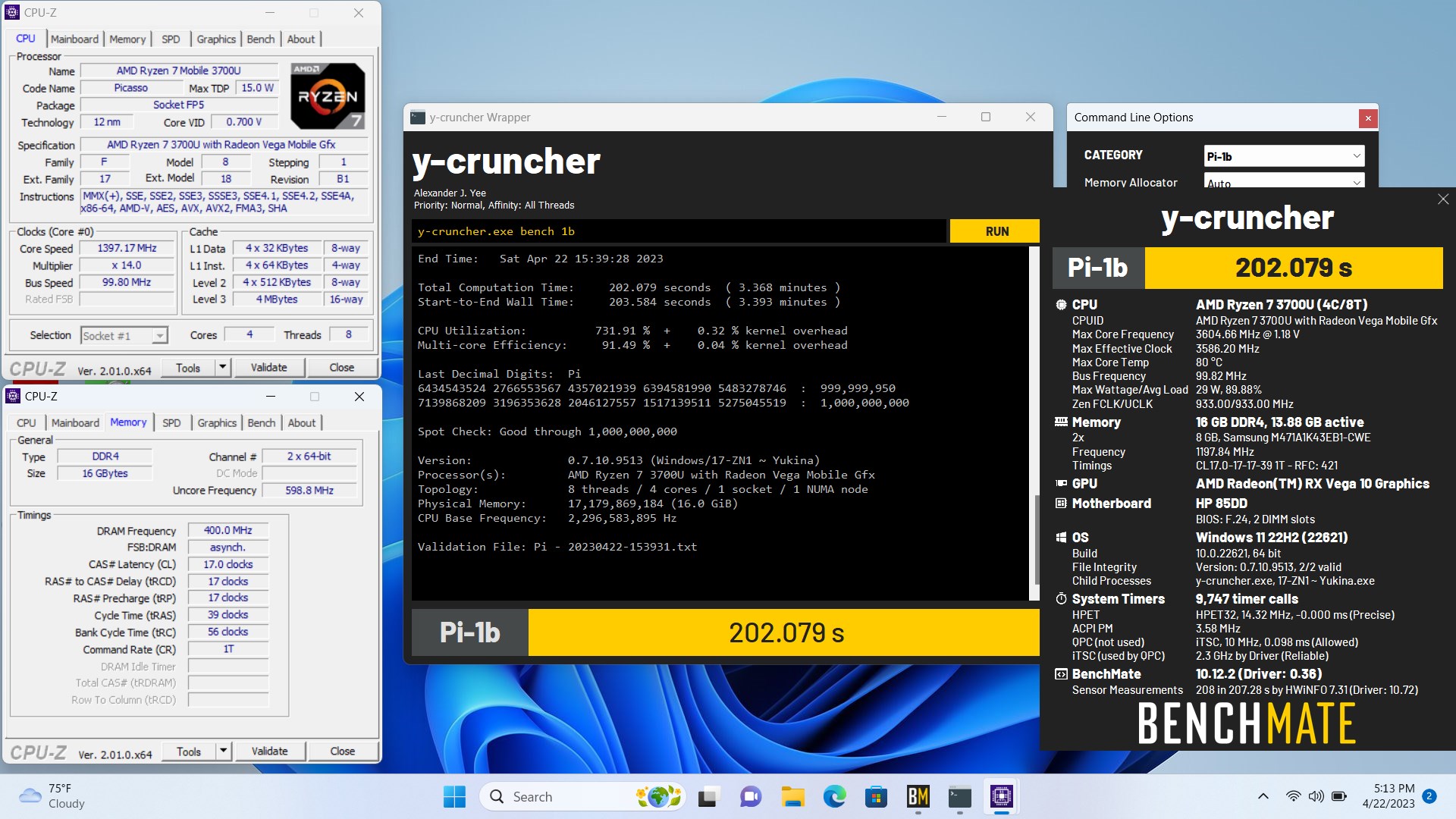Click the yellow RUN button in y-cruncher
Screen dimensions: 1456x819
tap(995, 231)
